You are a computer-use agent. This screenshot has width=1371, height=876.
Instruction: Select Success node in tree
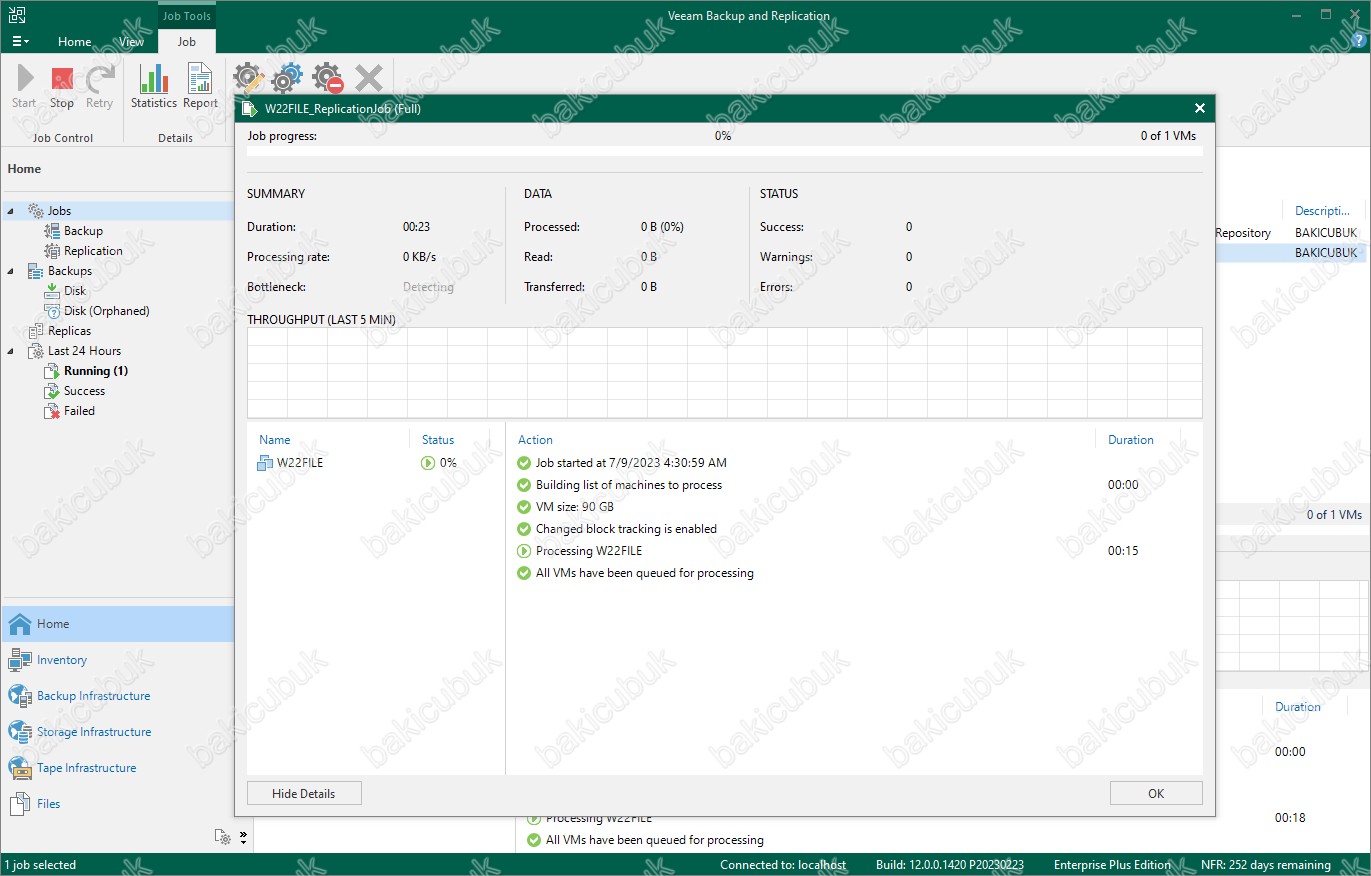(x=84, y=391)
